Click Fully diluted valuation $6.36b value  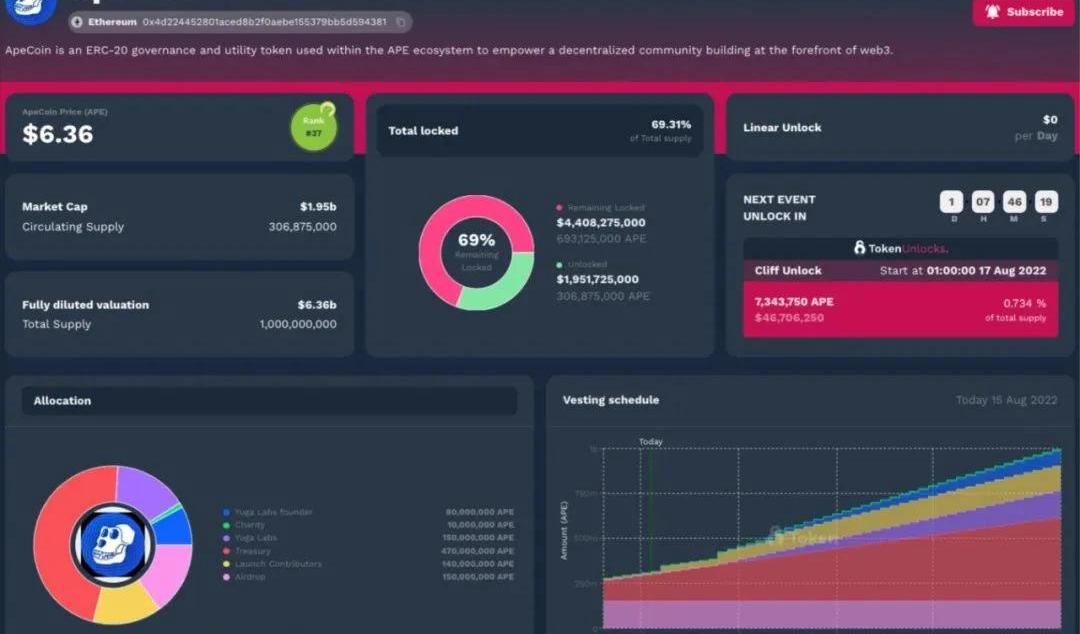[317, 305]
